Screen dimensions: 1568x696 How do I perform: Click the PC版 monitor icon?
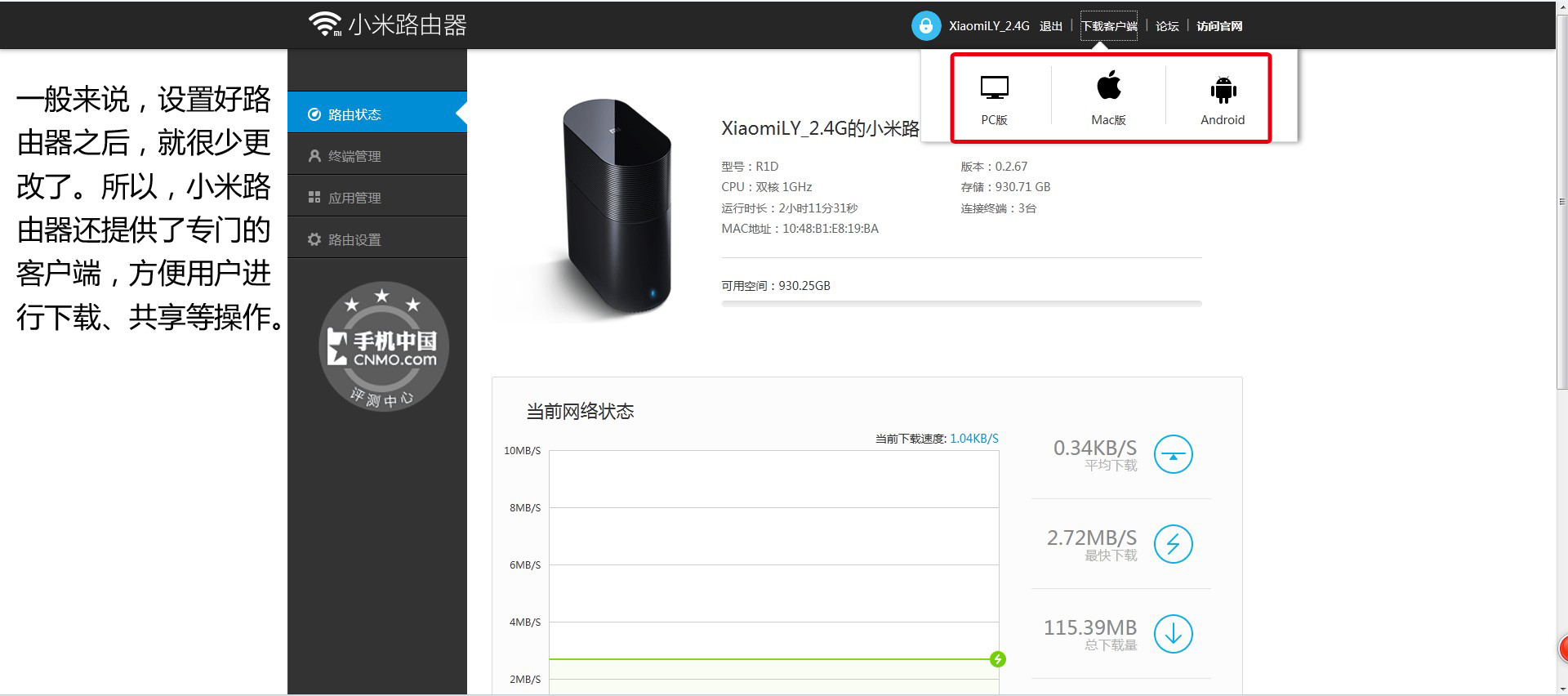[994, 87]
